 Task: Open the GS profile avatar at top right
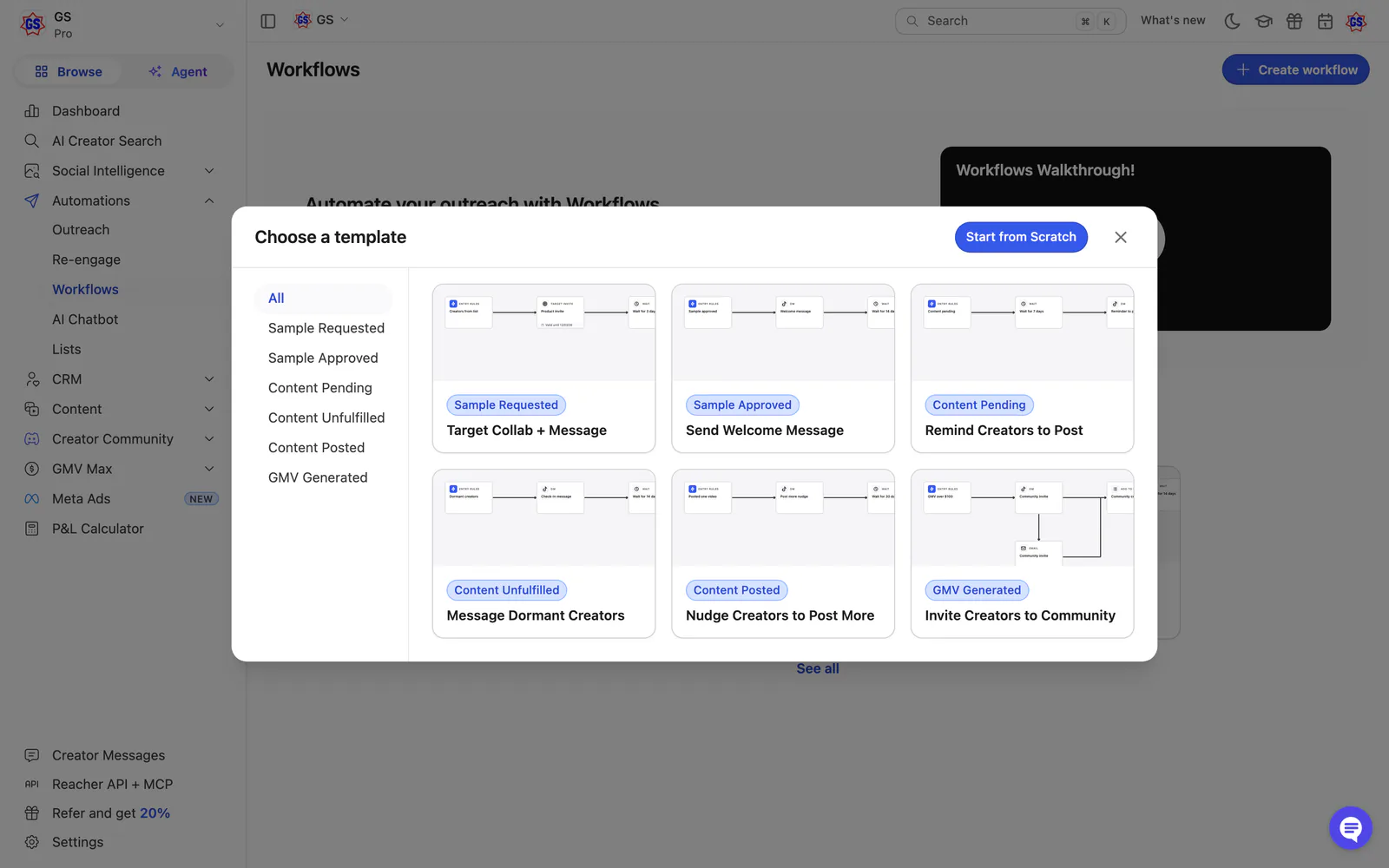(x=1356, y=21)
